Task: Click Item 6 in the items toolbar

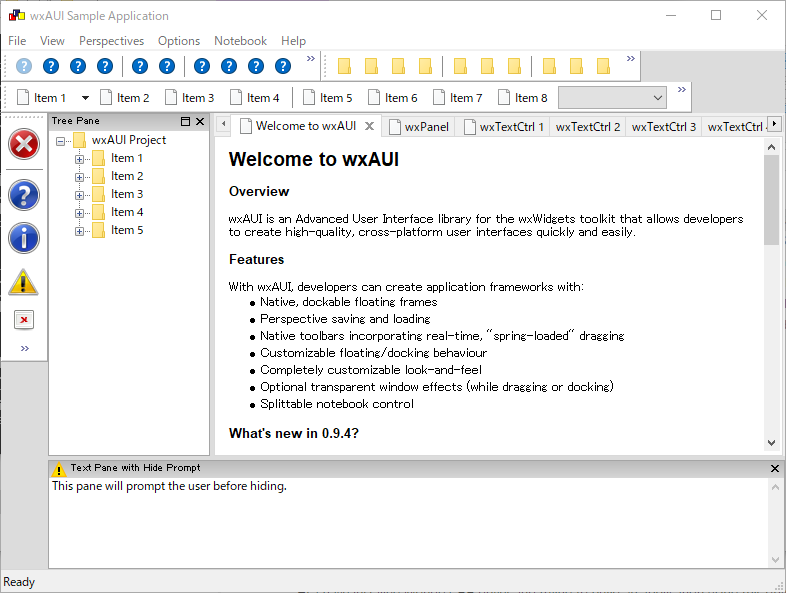Action: (x=392, y=97)
